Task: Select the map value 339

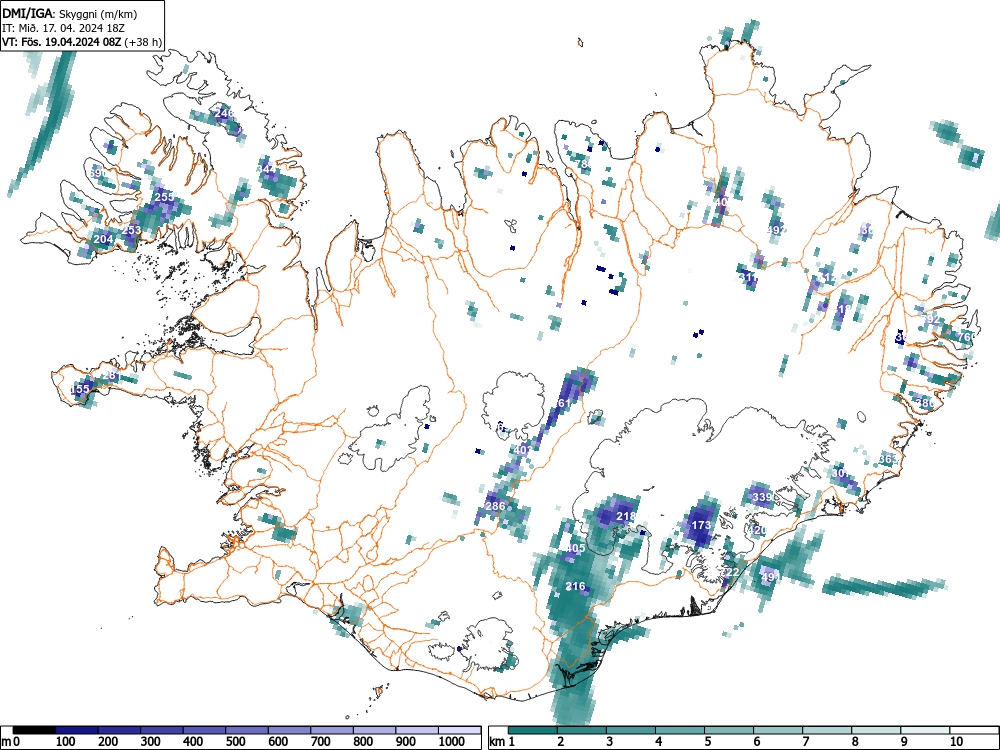Action: coord(762,497)
